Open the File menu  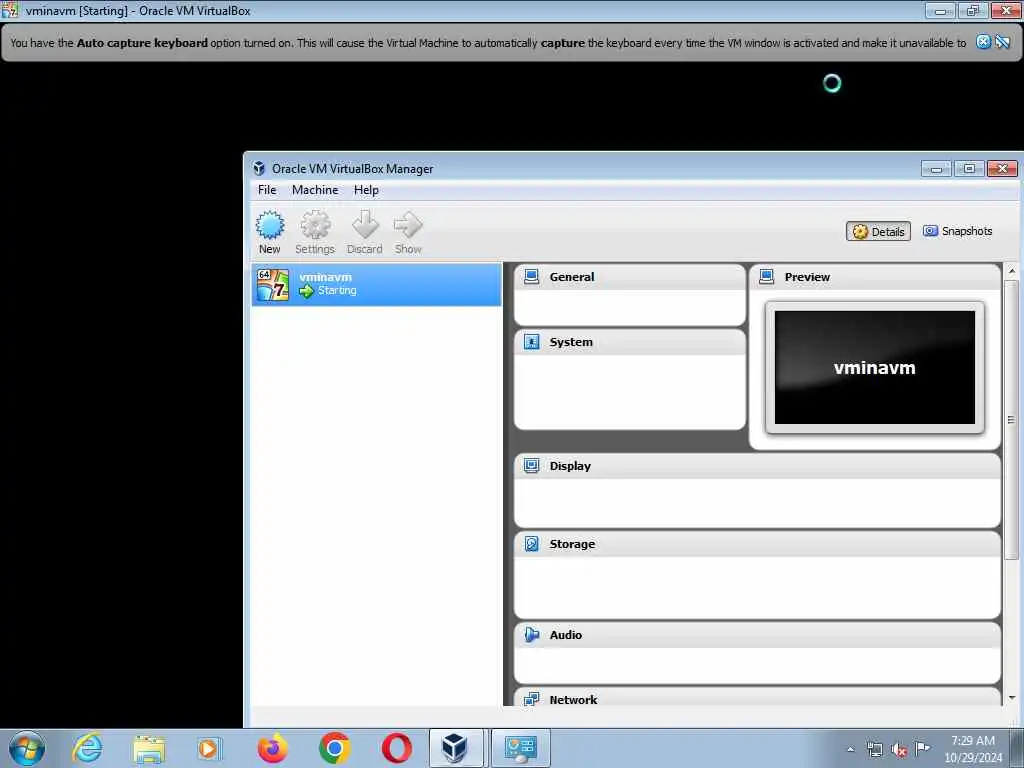pos(266,190)
